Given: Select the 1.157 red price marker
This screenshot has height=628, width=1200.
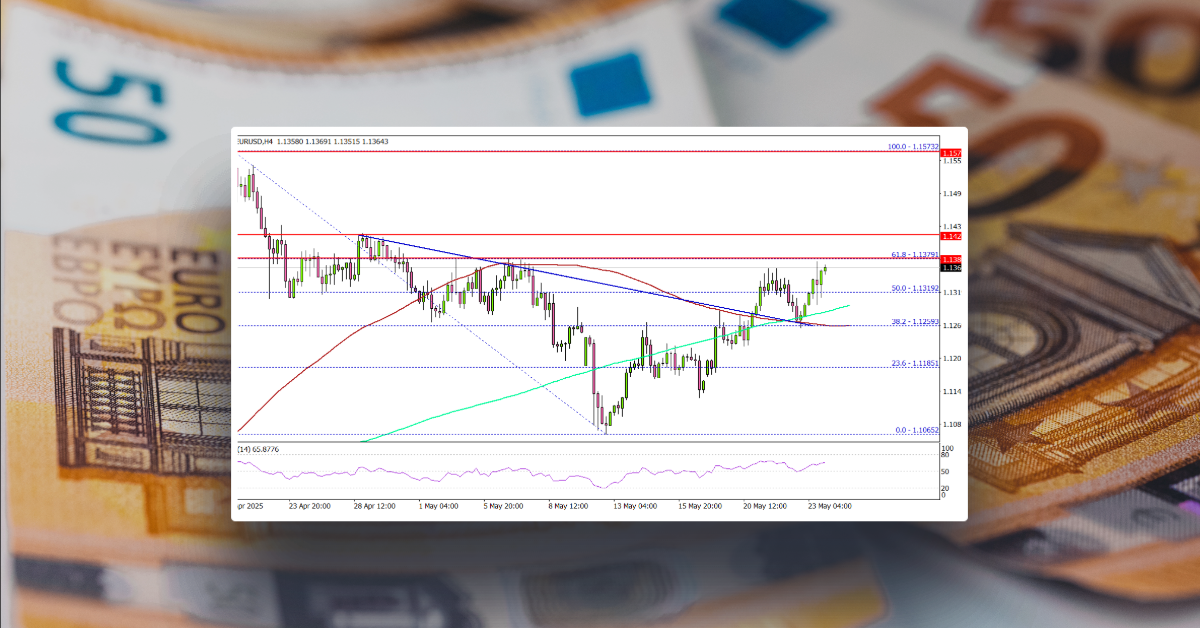Looking at the screenshot, I should click(x=951, y=152).
